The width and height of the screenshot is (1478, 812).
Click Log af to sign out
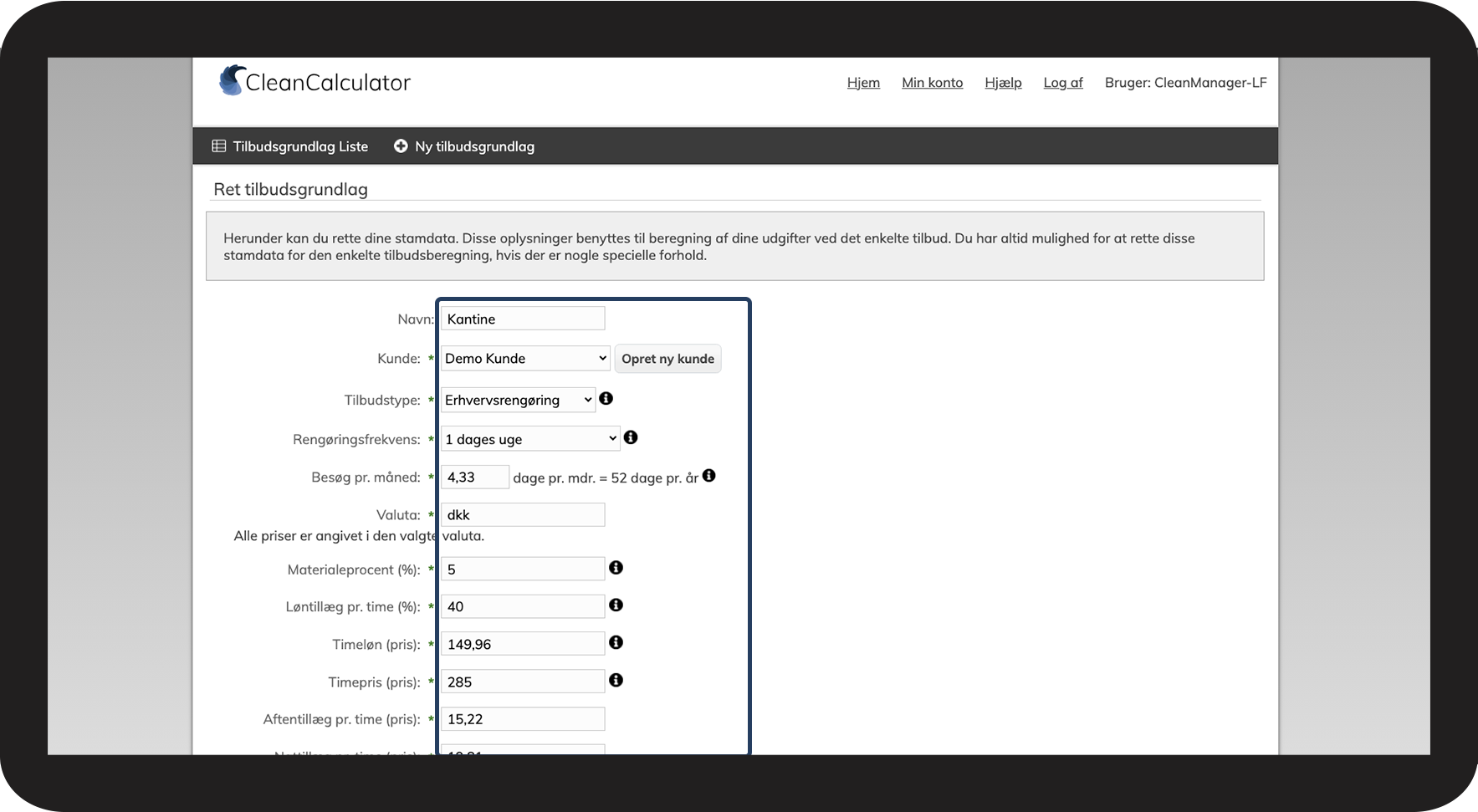pyautogui.click(x=1063, y=83)
